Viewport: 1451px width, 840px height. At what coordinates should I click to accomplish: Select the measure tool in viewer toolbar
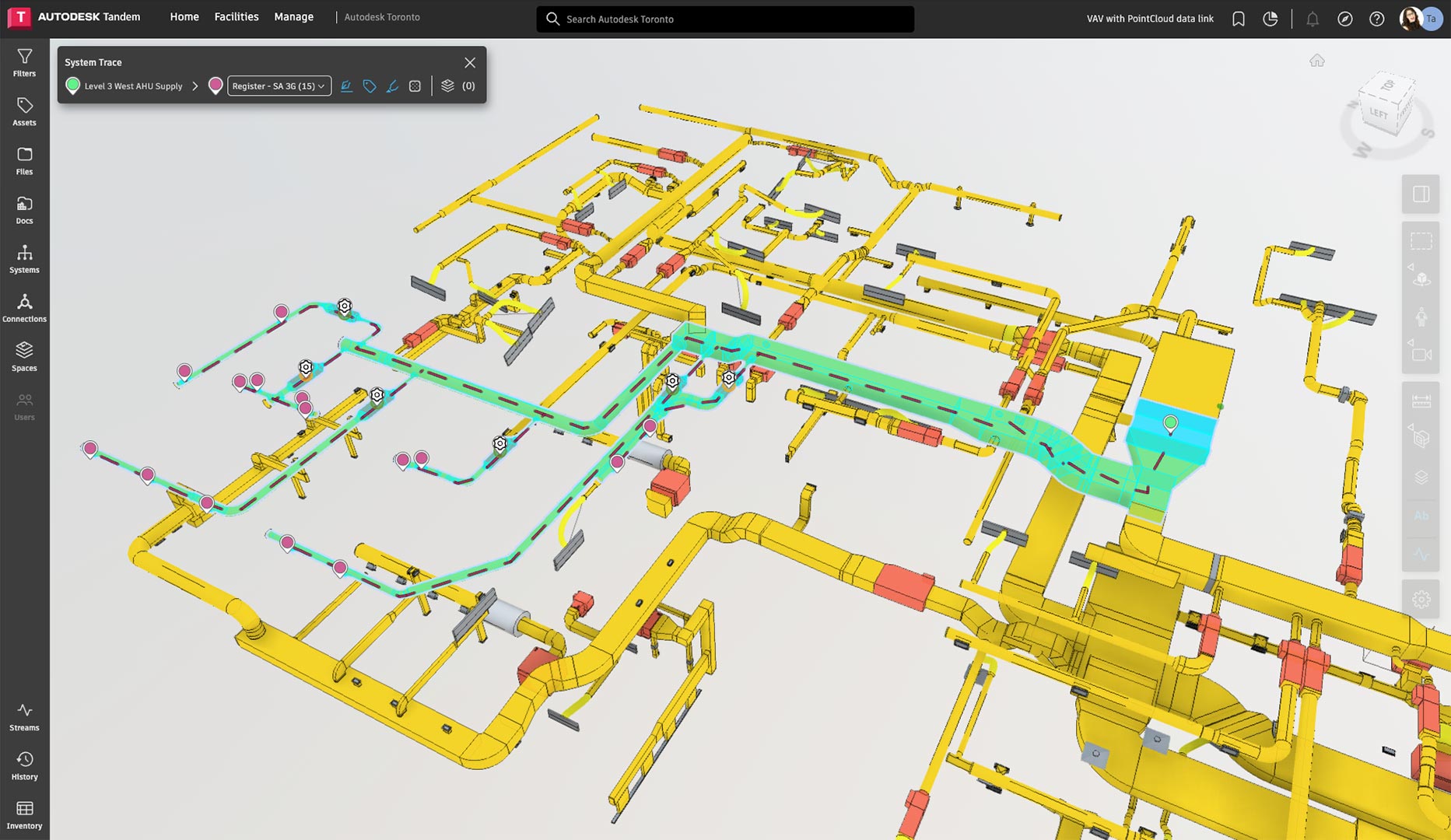click(1421, 401)
